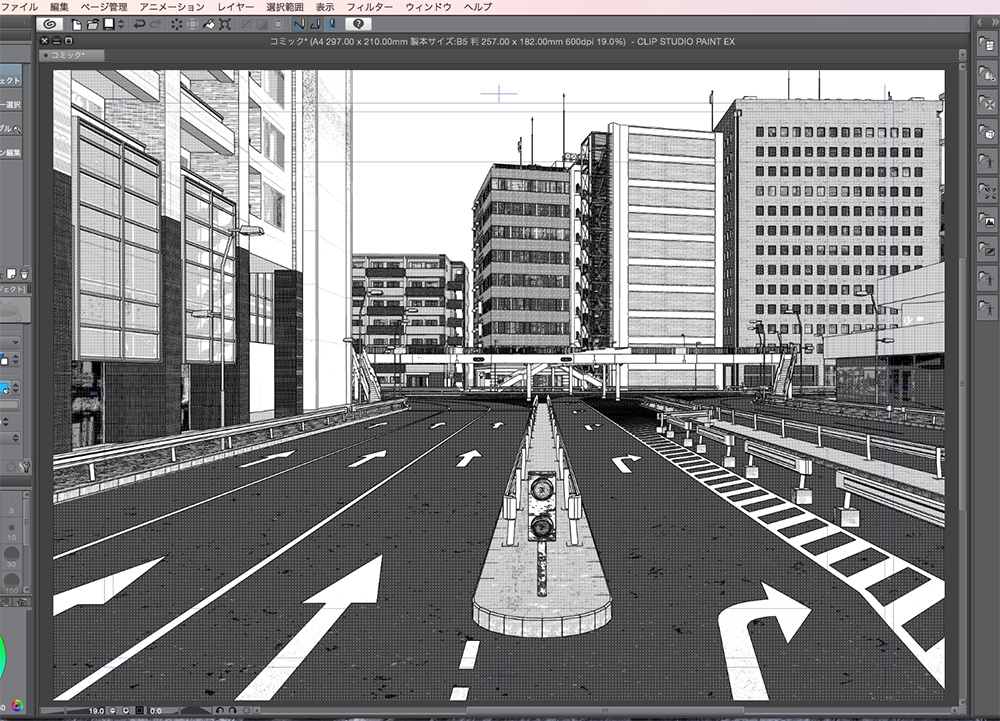Switch to the コミック canvas tab
Viewport: 1000px width, 721px height.
pos(66,56)
